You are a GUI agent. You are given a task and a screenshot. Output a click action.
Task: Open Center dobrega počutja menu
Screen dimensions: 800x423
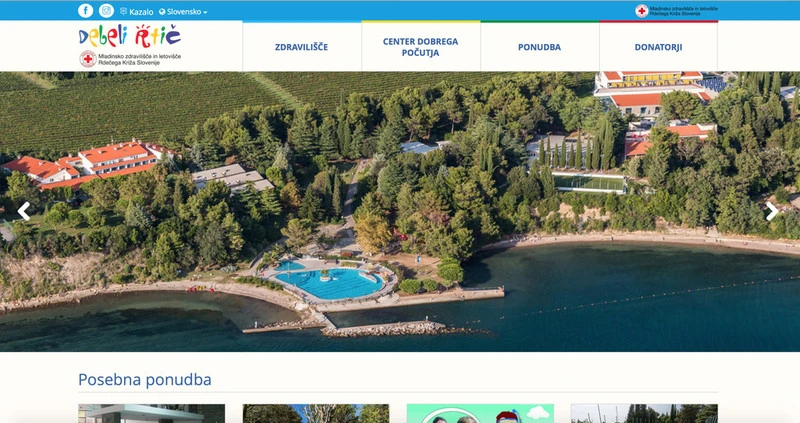click(x=421, y=47)
